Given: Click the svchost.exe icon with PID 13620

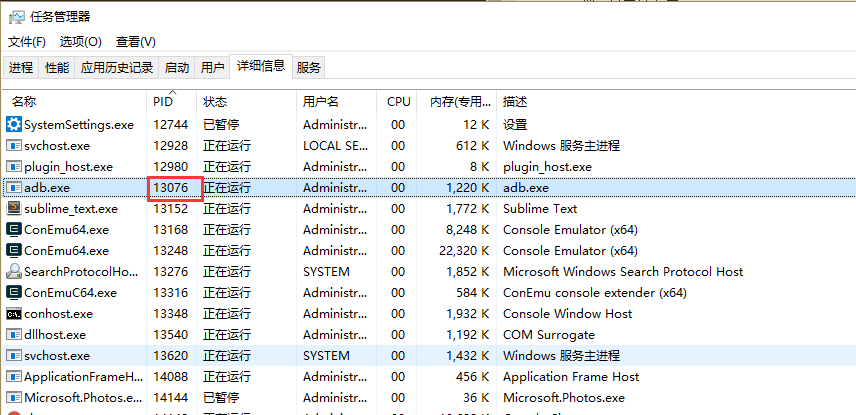Looking at the screenshot, I should pos(14,355).
